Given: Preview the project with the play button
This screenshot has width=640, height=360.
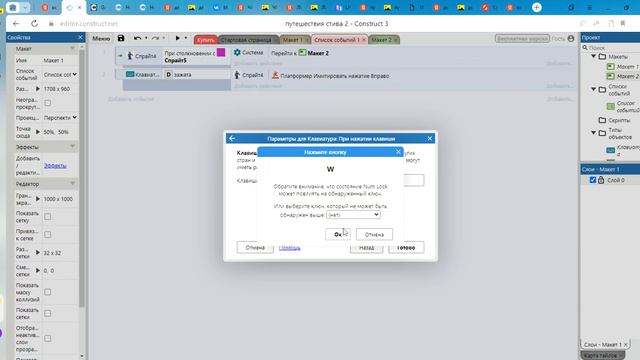Looking at the screenshot, I should click(178, 38).
